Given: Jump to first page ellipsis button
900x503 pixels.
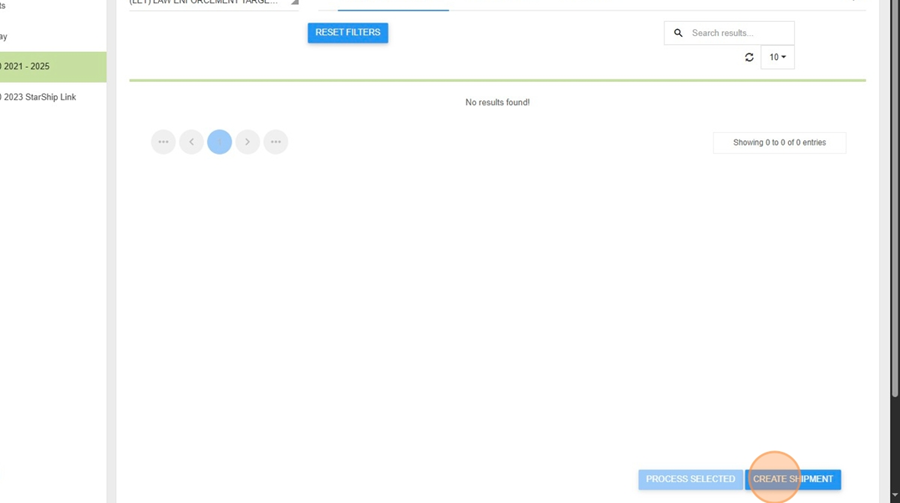Looking at the screenshot, I should coord(163,142).
